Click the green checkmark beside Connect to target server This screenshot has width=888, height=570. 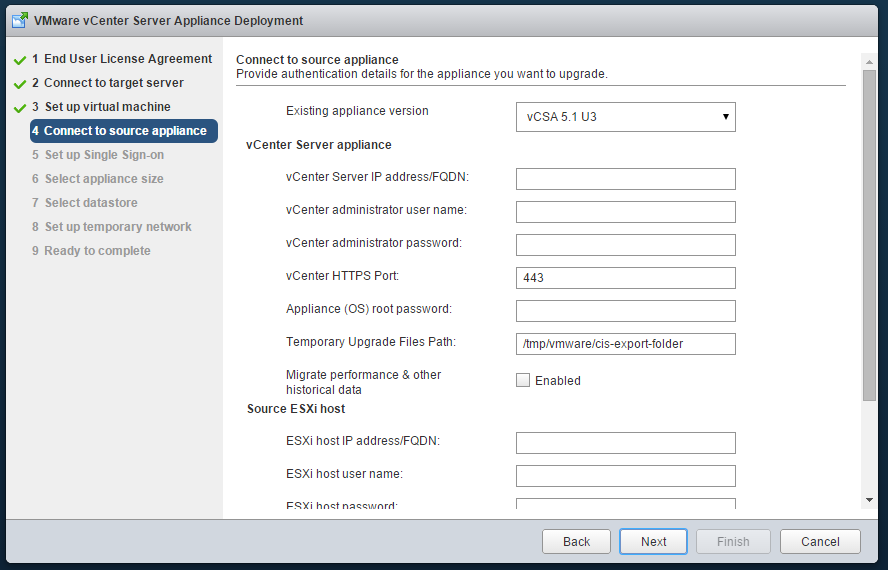[x=20, y=84]
